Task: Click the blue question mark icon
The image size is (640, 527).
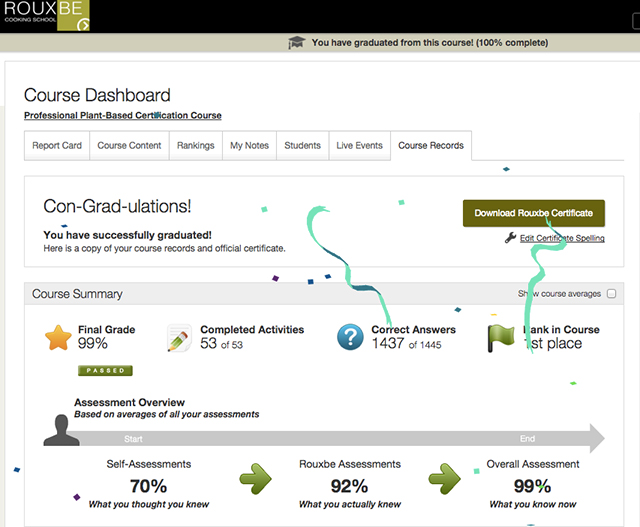Action: pyautogui.click(x=350, y=337)
